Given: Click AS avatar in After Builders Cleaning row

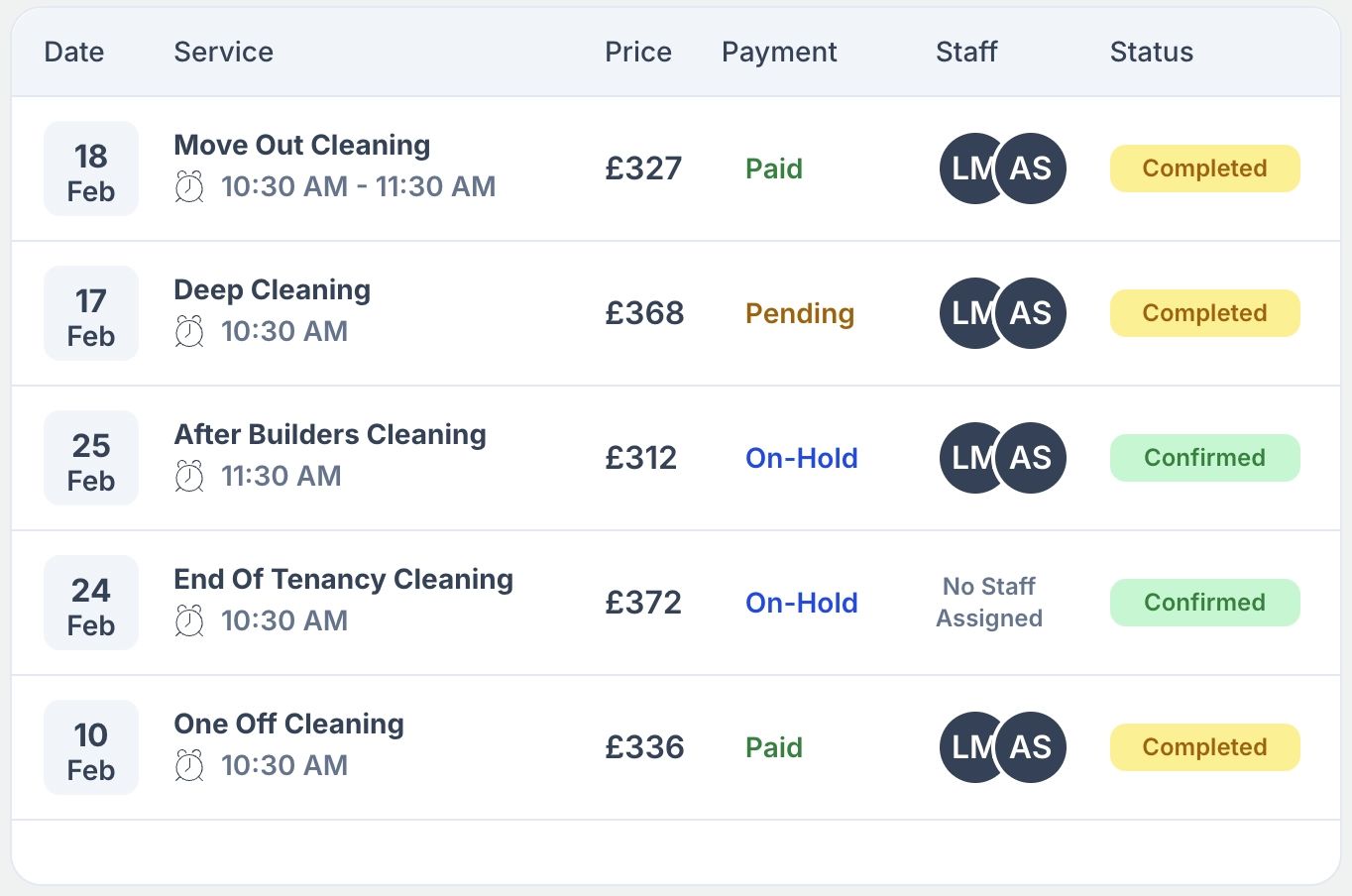Looking at the screenshot, I should (x=1033, y=458).
